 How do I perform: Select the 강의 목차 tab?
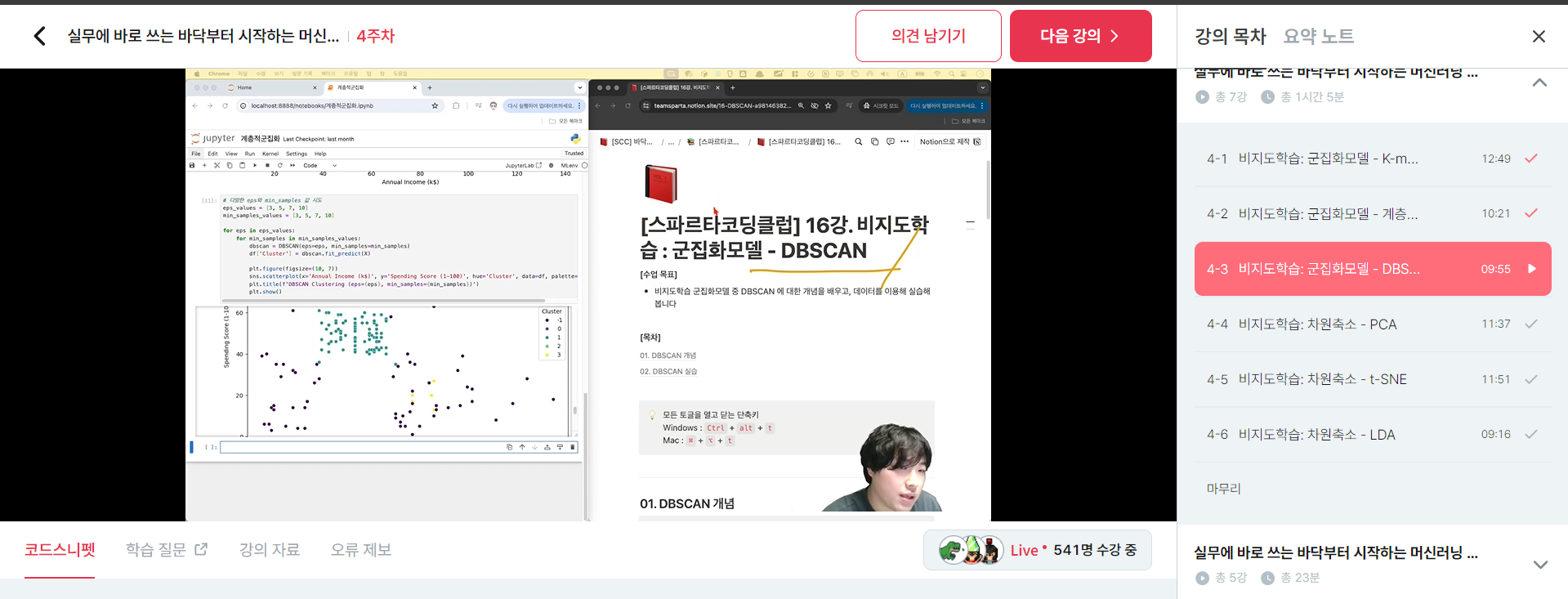(x=1230, y=36)
